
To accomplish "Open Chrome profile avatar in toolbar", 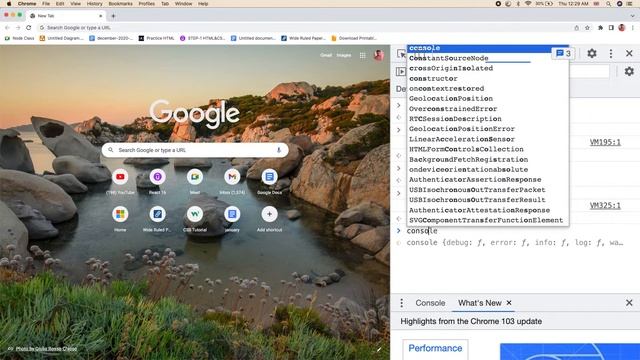I will [x=622, y=28].
